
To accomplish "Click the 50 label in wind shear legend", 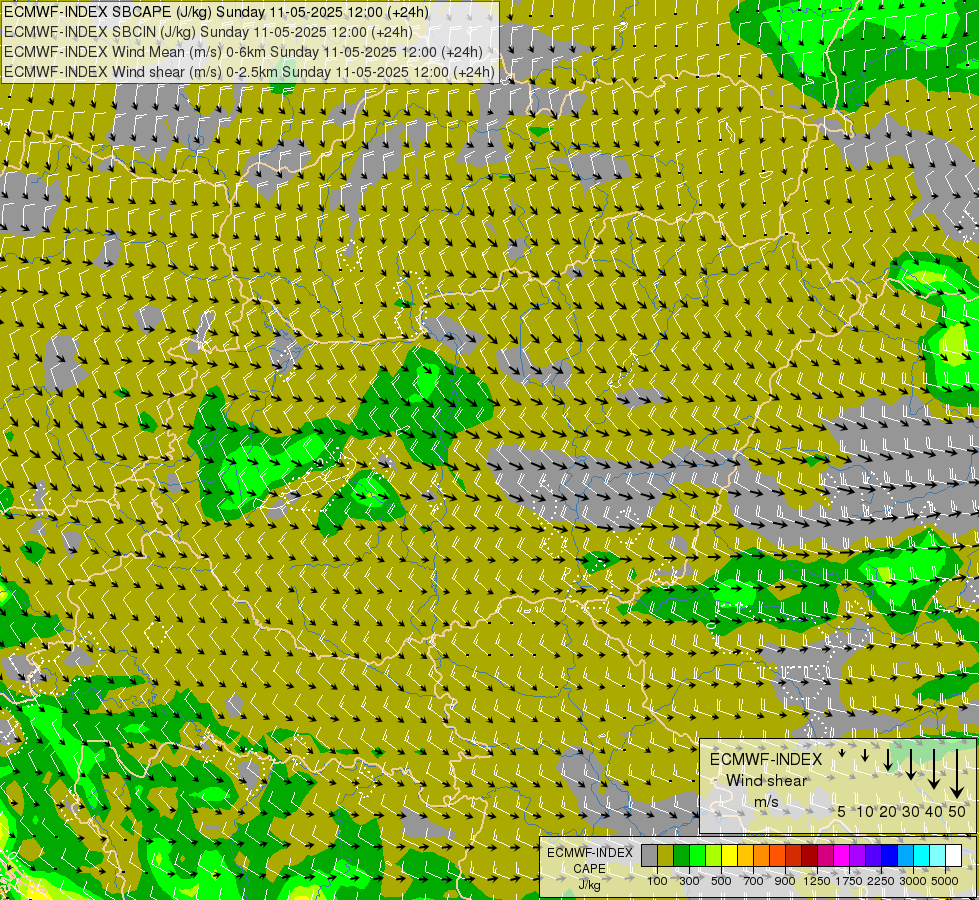I will click(957, 811).
